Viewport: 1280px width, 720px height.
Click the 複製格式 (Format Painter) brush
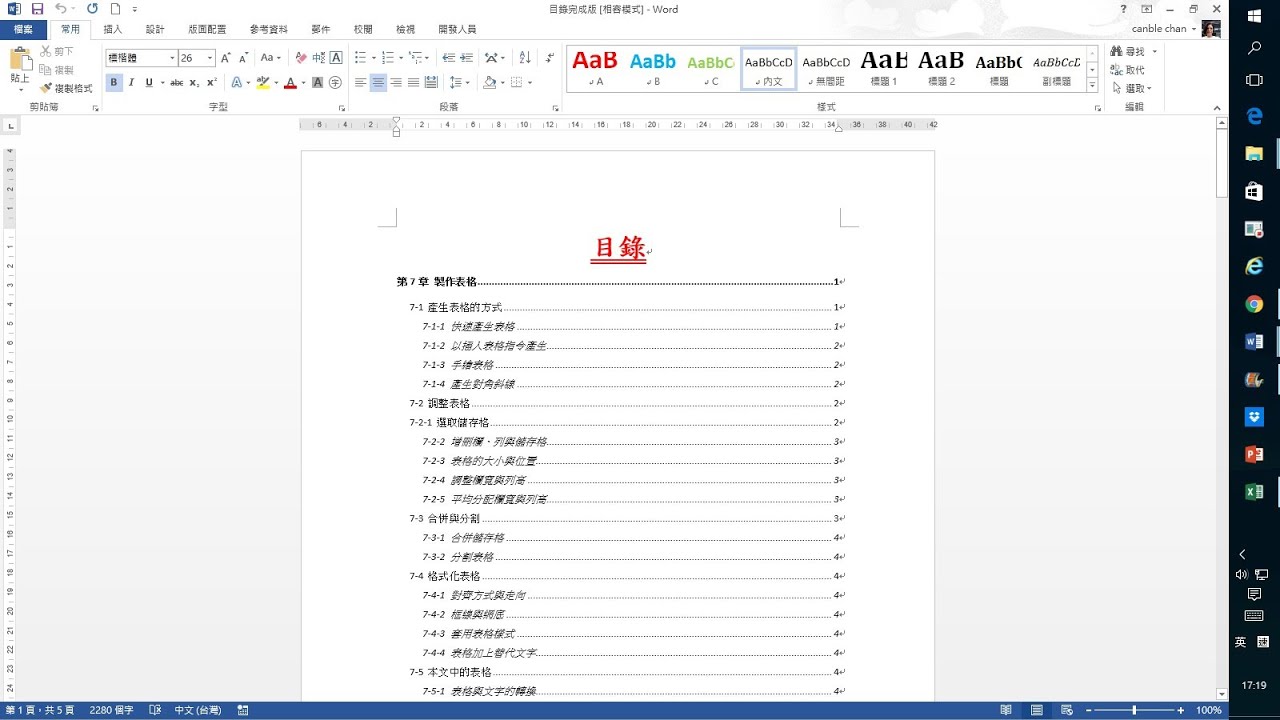[x=66, y=88]
